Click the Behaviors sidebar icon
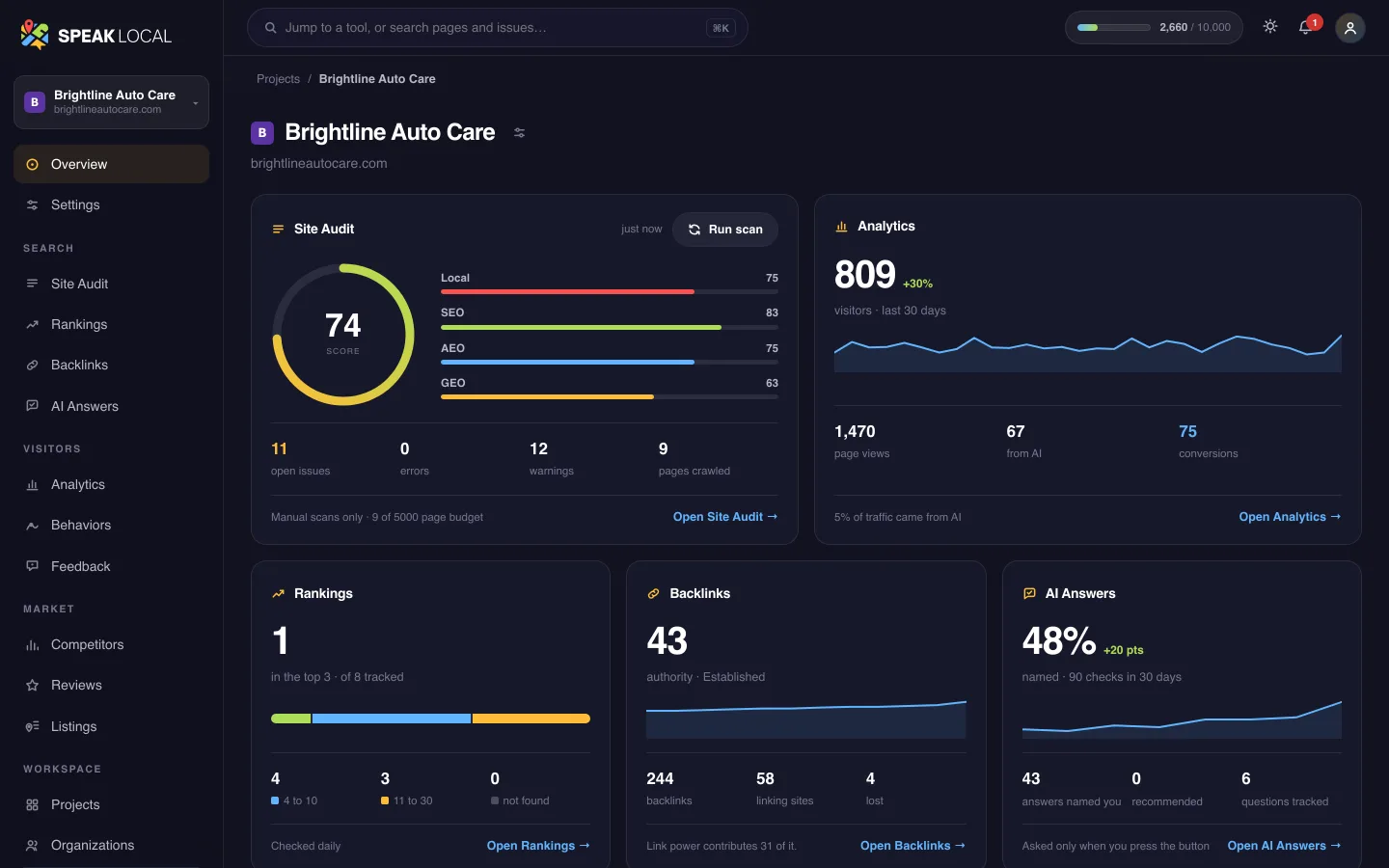Viewport: 1389px width, 868px height. tap(32, 526)
